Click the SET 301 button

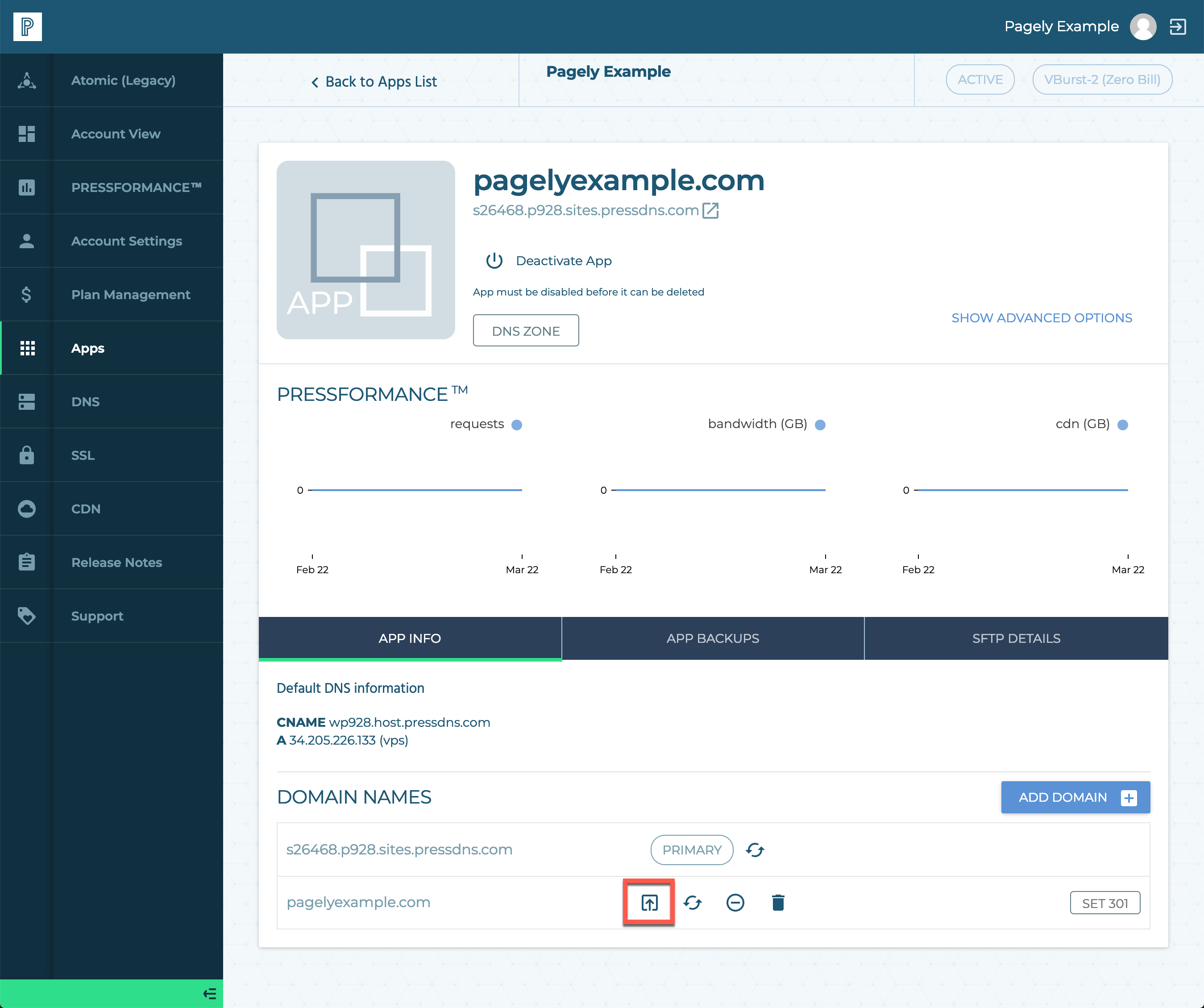(x=1105, y=903)
